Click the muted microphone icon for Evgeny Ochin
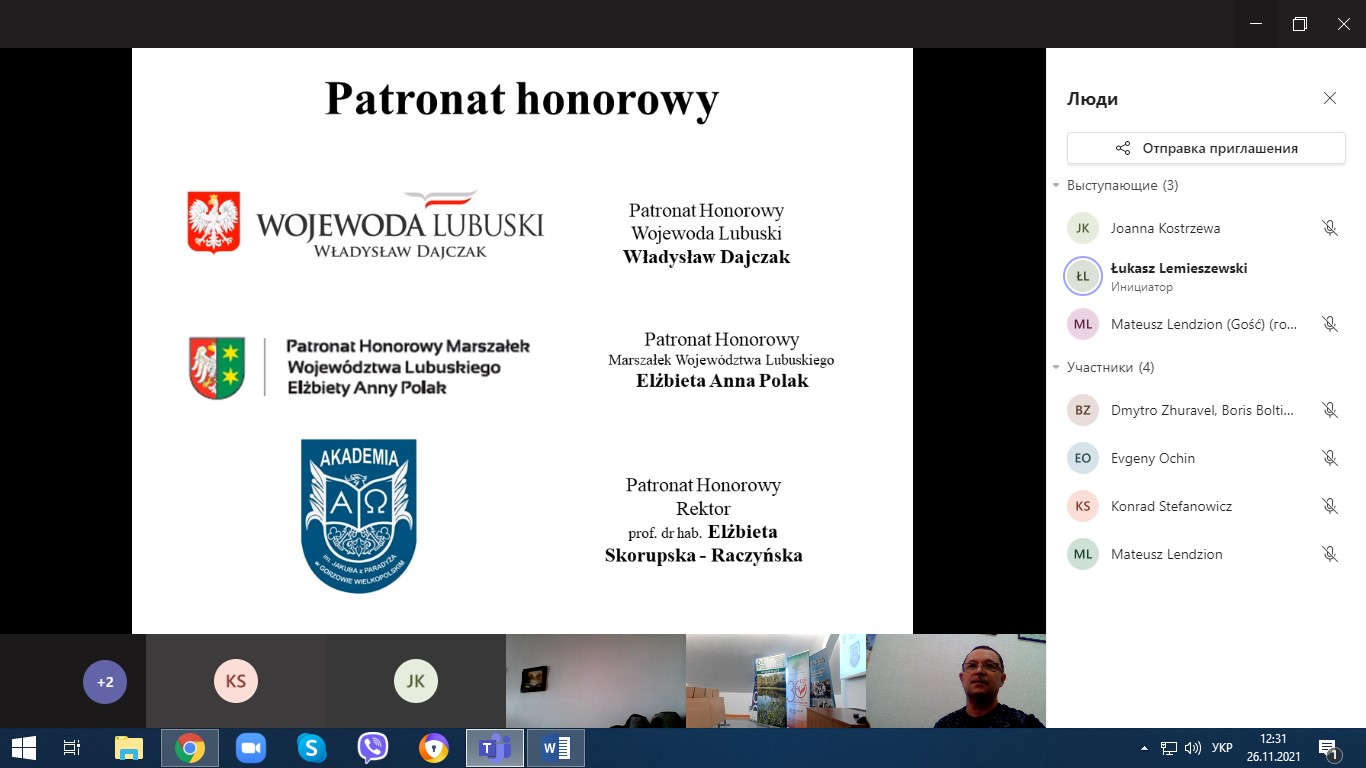The image size is (1366, 768). click(x=1330, y=458)
